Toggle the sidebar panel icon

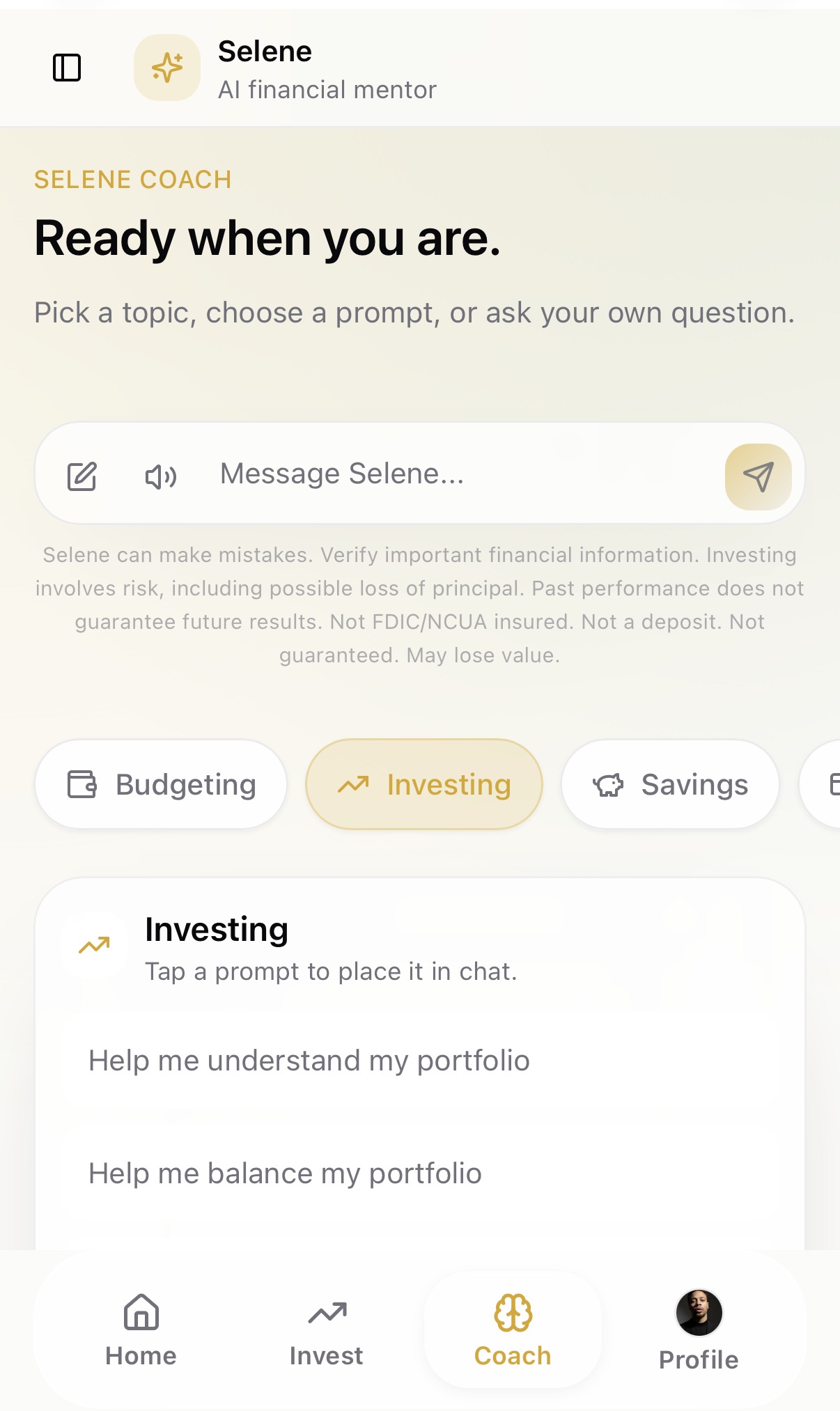(x=67, y=68)
